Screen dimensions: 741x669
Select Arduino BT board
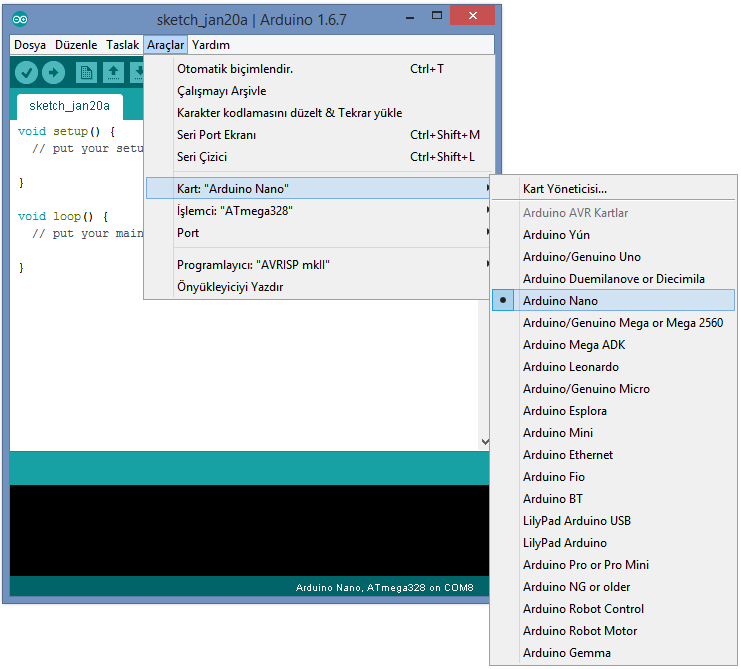pos(613,499)
